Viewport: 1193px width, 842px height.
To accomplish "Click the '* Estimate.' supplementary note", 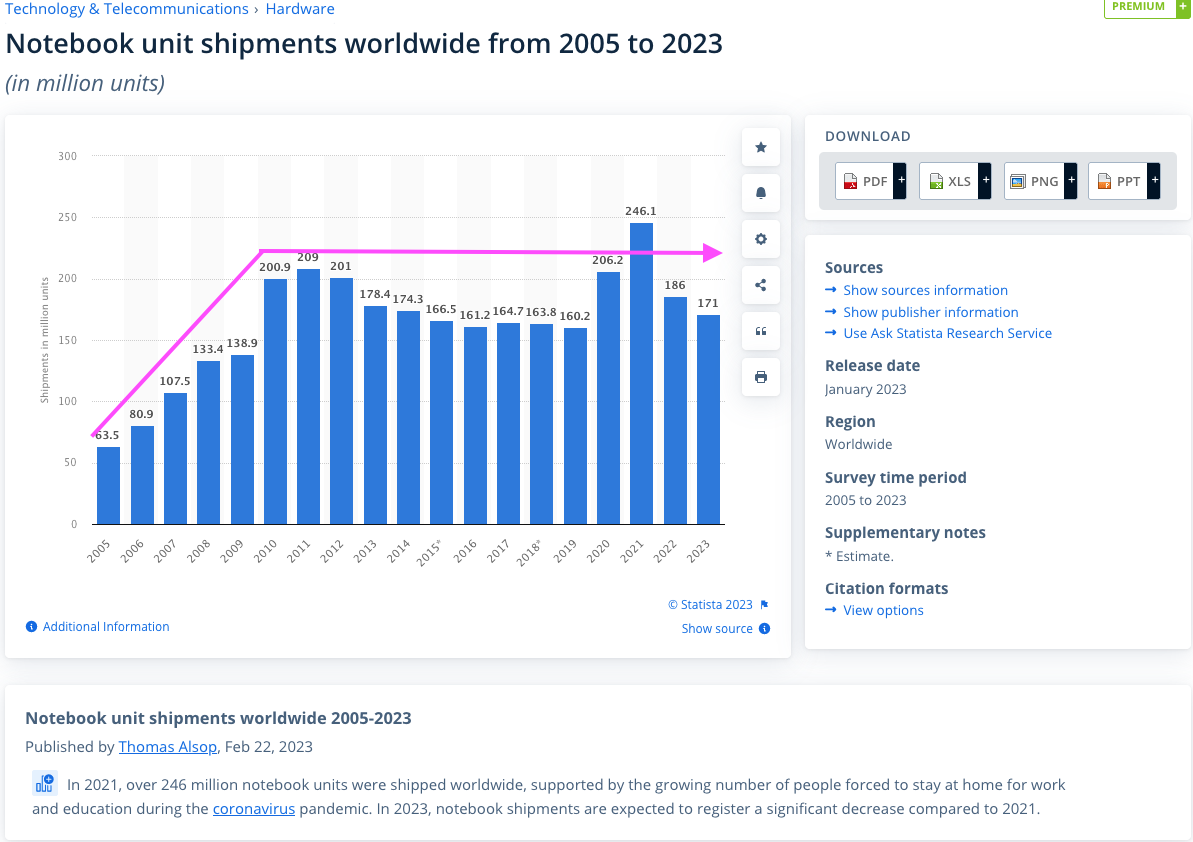I will tap(859, 556).
